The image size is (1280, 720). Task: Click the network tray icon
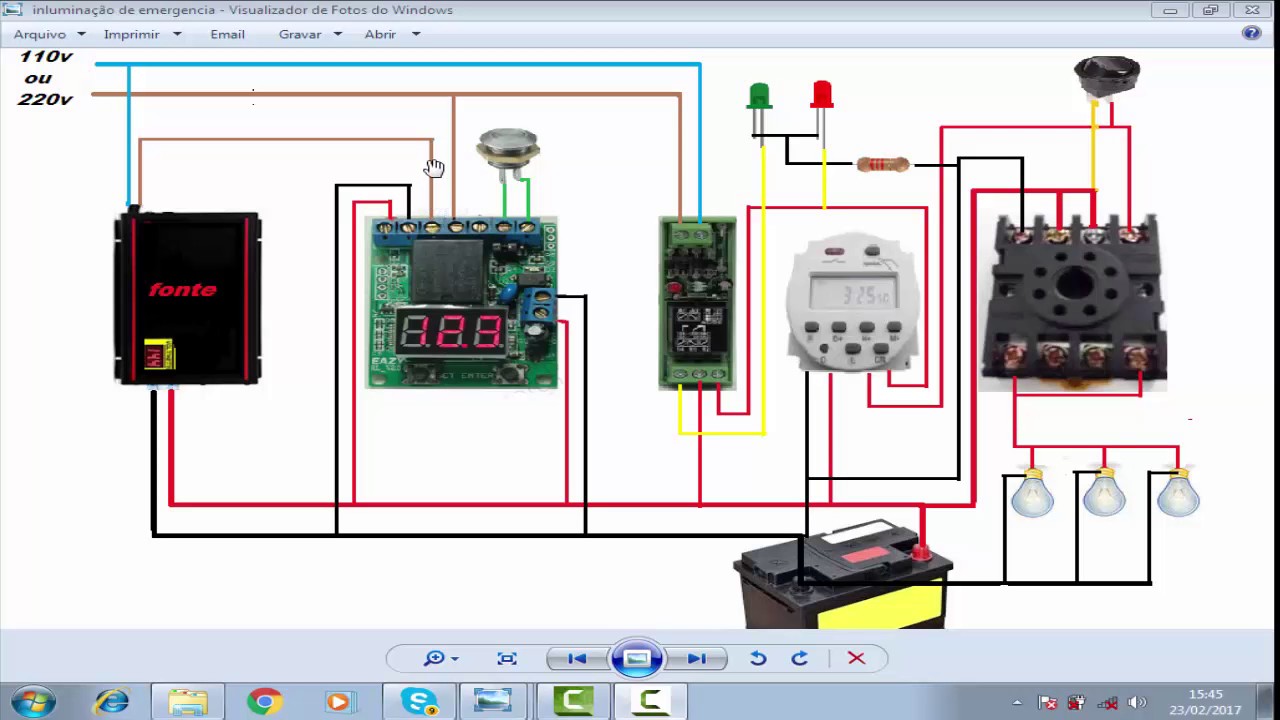[x=1107, y=703]
